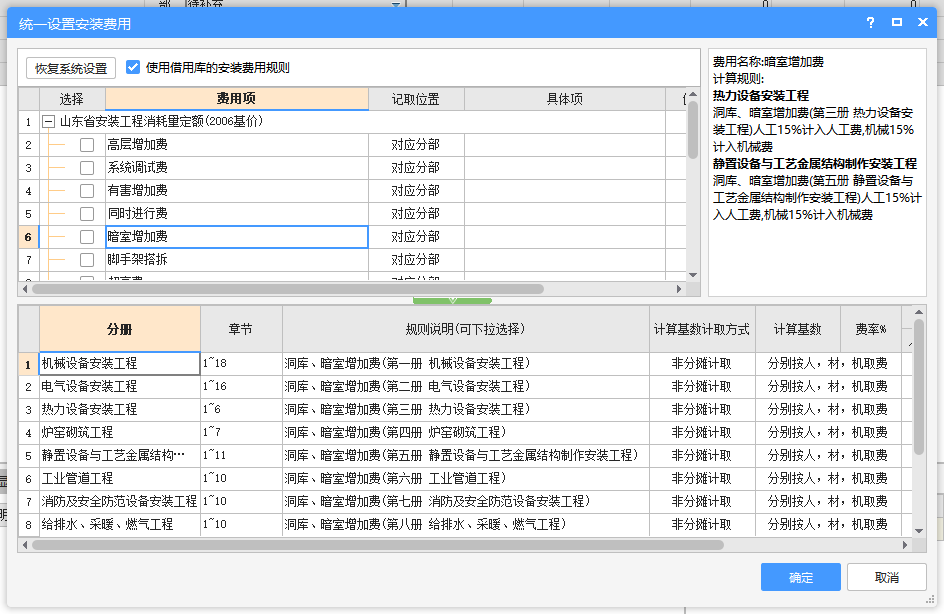Viewport: 944px width, 614px height.
Task: Click the 章节 column header
Action: 241,329
